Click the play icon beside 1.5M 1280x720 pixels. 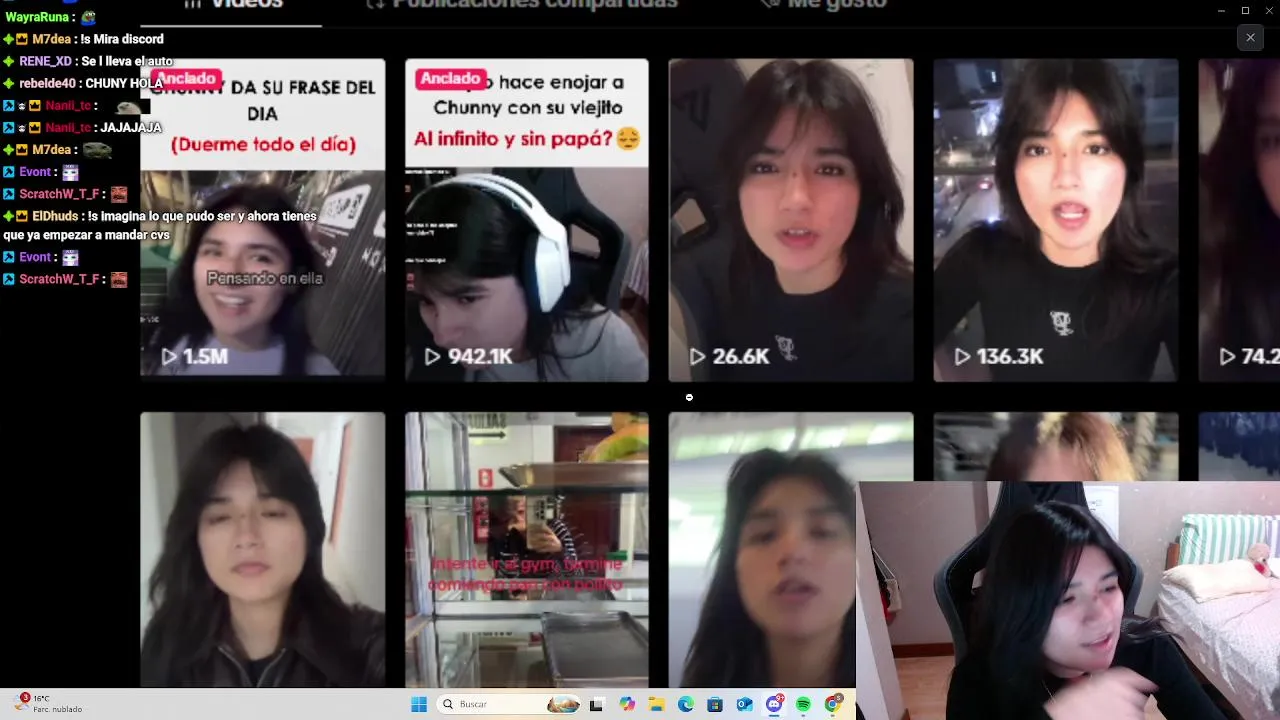click(x=169, y=356)
